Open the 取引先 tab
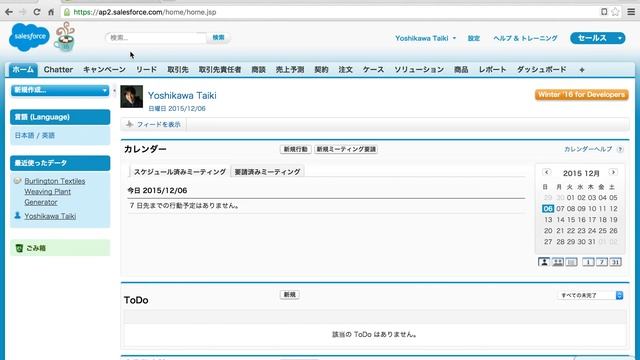This screenshot has height=360, width=640. [x=178, y=70]
